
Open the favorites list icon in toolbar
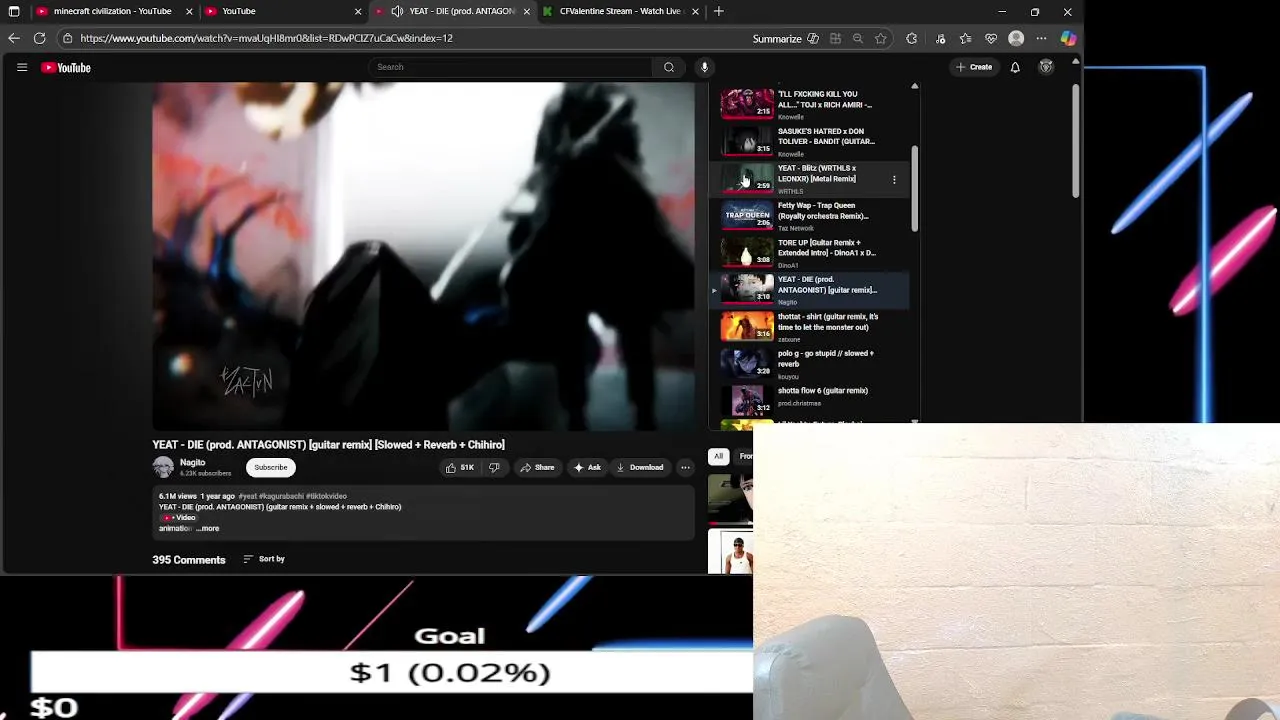965,38
